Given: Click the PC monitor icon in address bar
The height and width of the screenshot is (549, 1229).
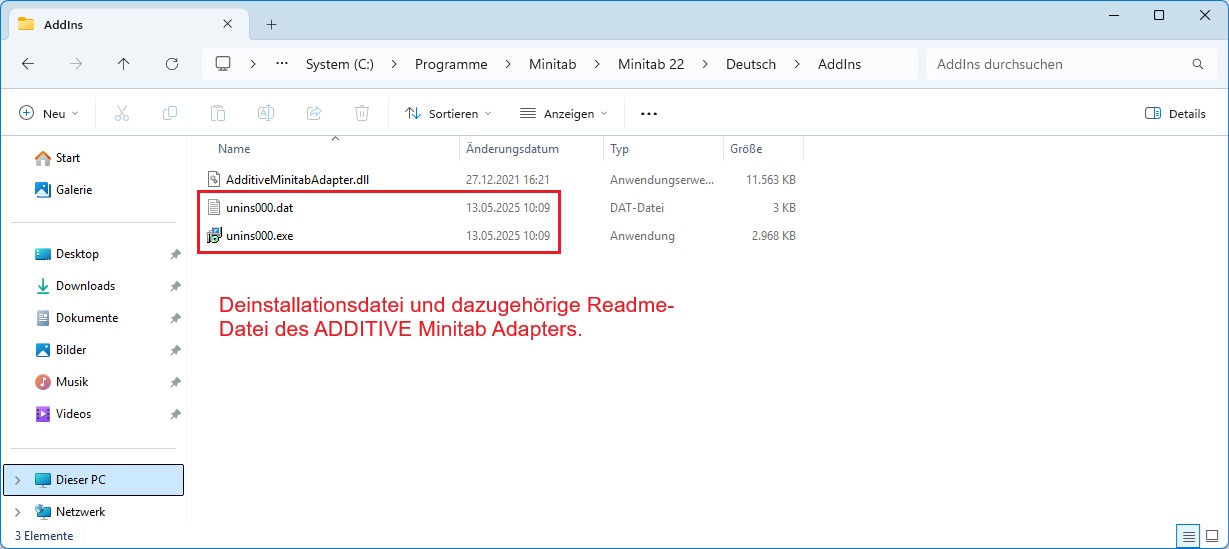Looking at the screenshot, I should (x=223, y=64).
